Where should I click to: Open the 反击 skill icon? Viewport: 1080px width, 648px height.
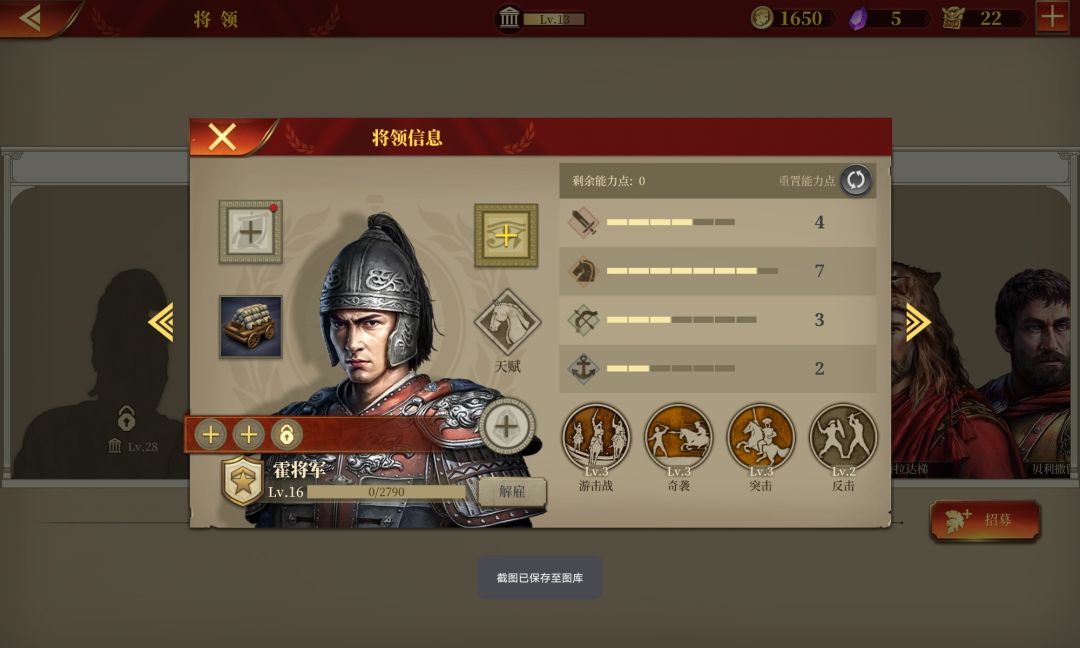coord(843,437)
